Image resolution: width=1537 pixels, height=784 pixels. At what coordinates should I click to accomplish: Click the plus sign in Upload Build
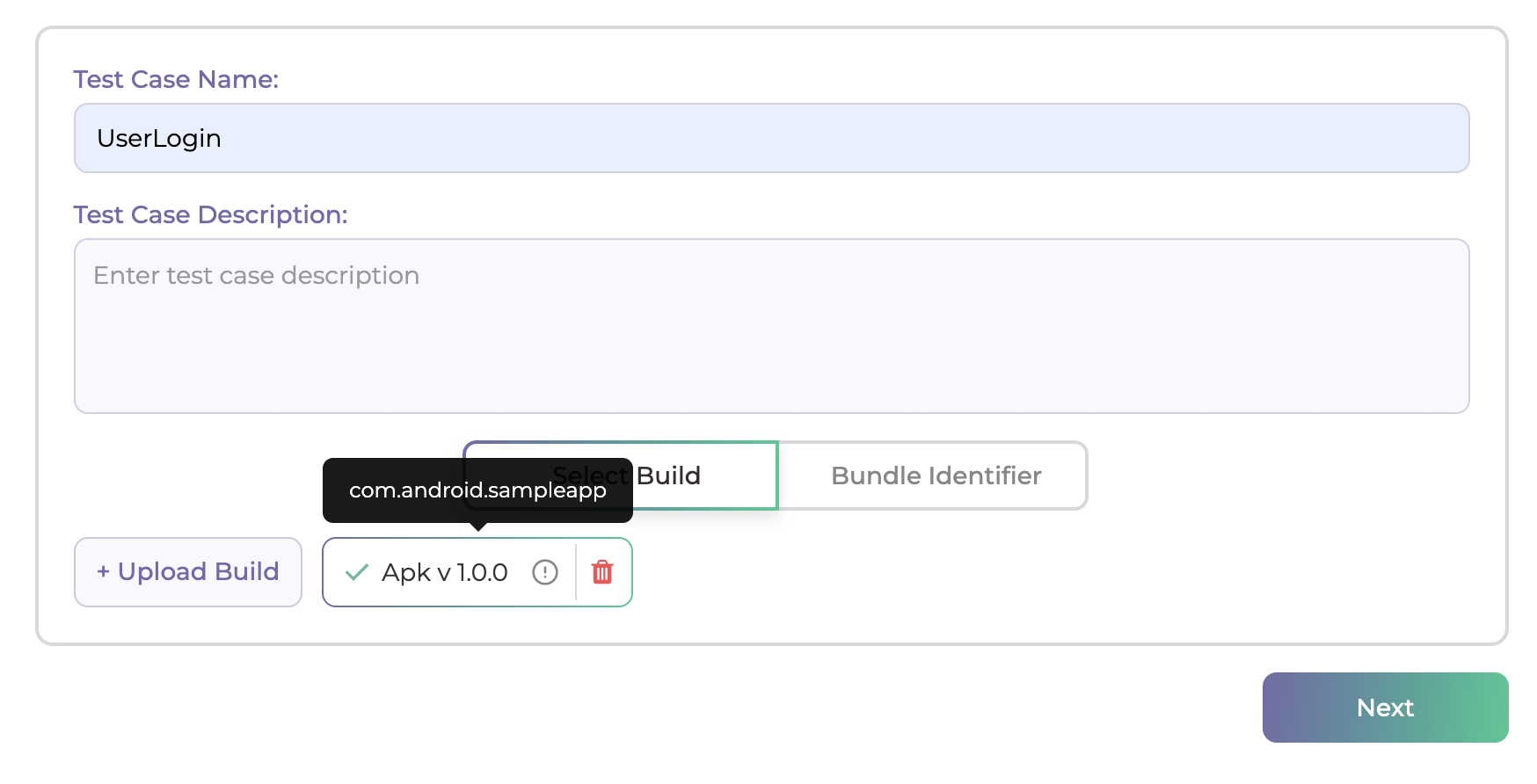(103, 572)
